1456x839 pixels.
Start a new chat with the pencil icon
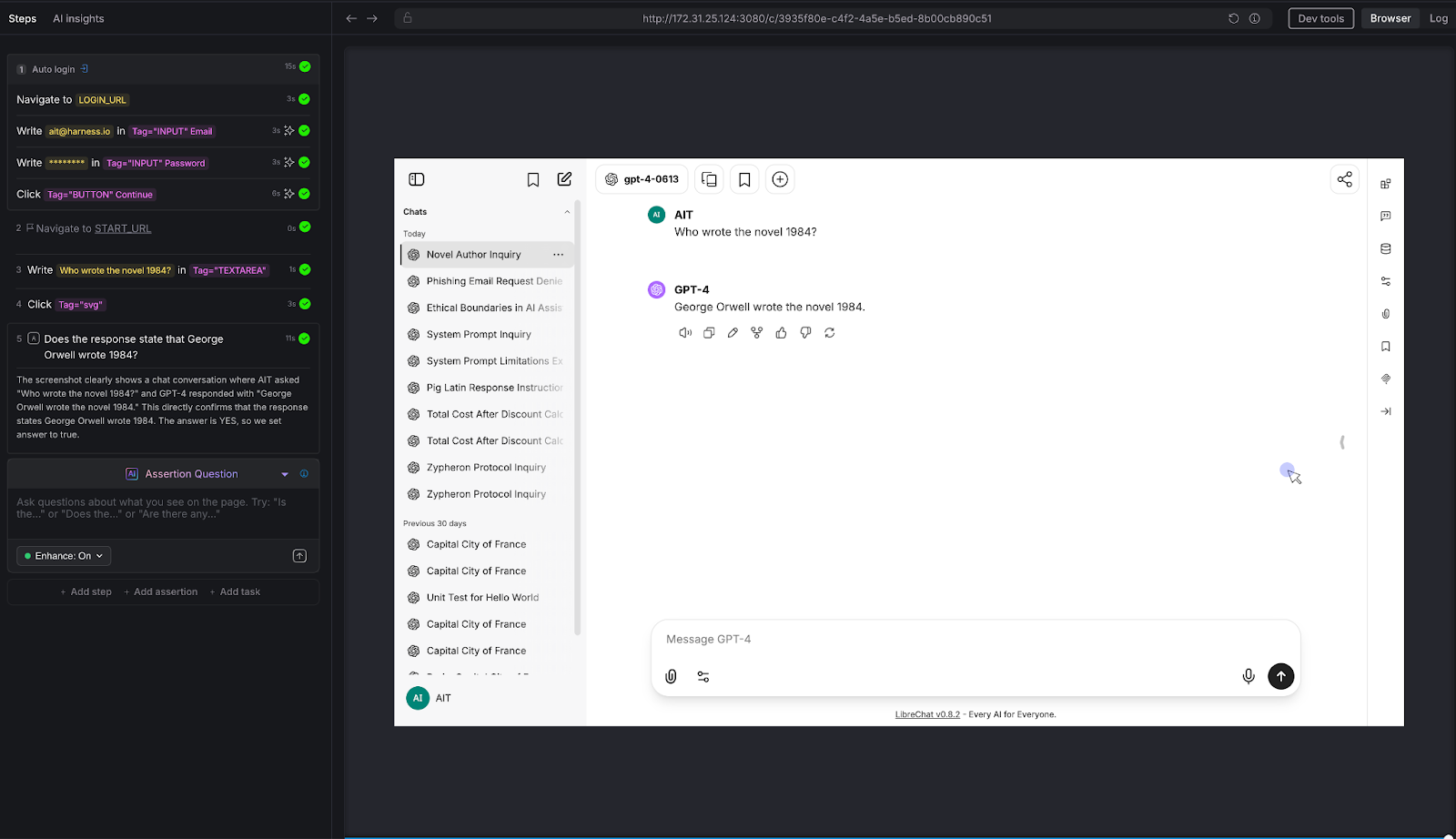tap(564, 179)
